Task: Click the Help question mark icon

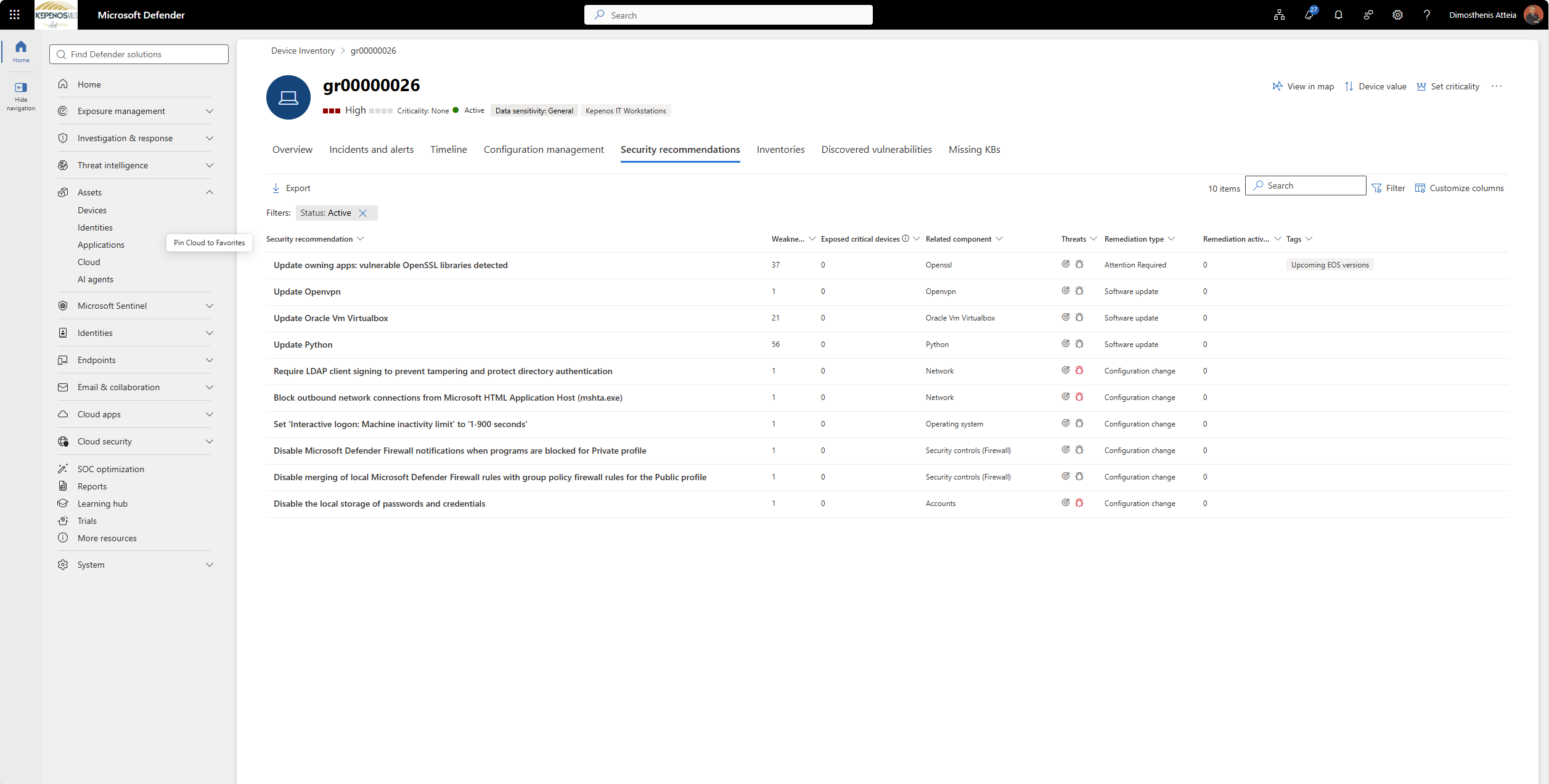Action: (1426, 15)
